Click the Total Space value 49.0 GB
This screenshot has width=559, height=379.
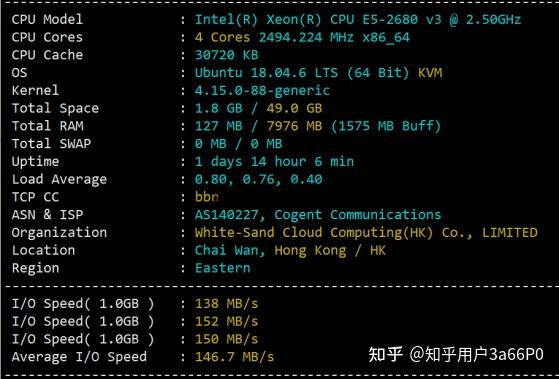pyautogui.click(x=294, y=108)
